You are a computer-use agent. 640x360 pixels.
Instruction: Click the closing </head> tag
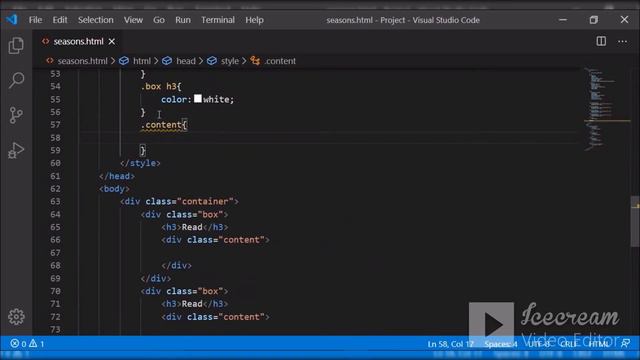click(x=117, y=176)
